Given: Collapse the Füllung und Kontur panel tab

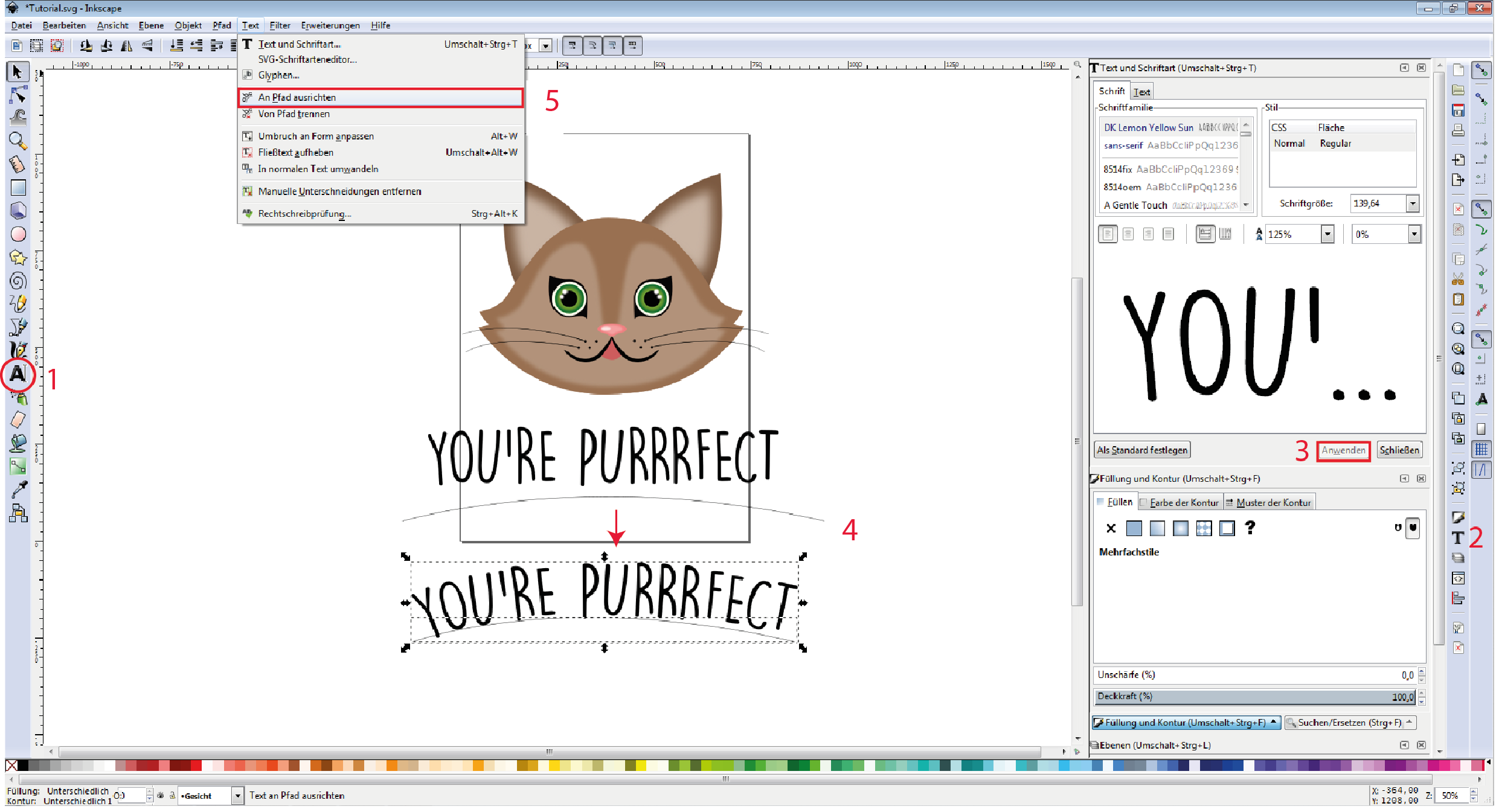Looking at the screenshot, I should click(x=1186, y=723).
